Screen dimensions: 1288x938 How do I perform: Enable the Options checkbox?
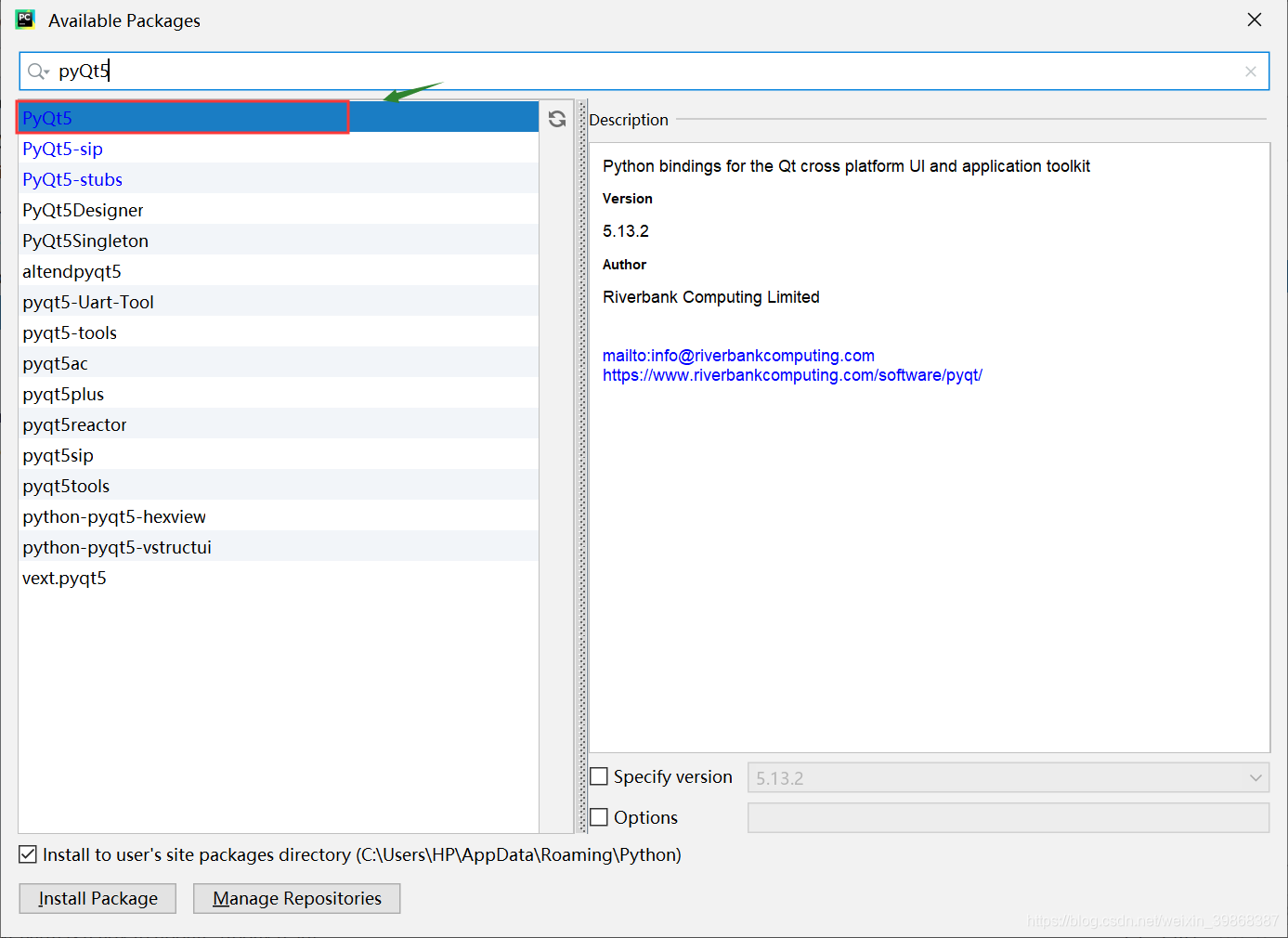600,817
